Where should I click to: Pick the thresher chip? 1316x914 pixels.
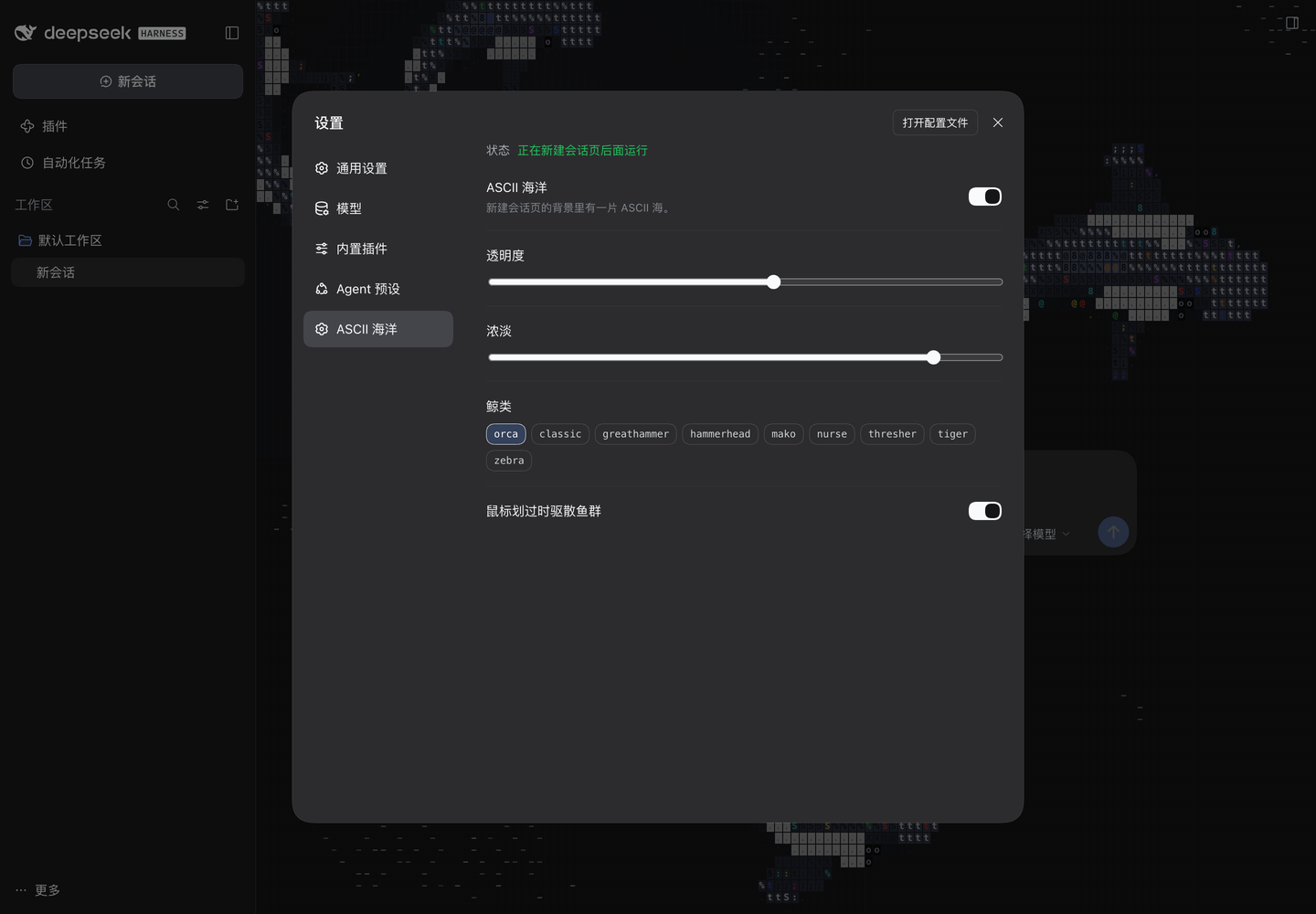pos(892,434)
